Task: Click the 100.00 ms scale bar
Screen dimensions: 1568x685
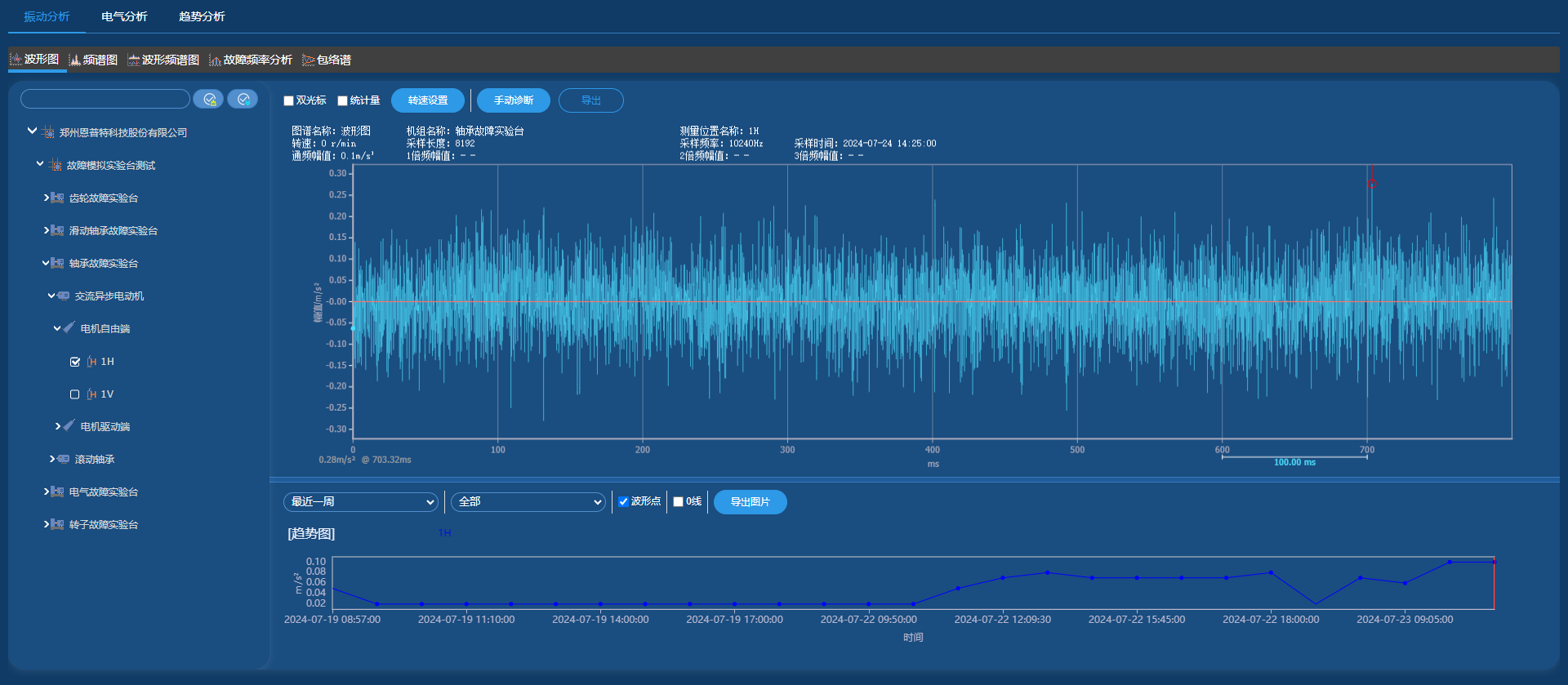Action: point(1294,460)
